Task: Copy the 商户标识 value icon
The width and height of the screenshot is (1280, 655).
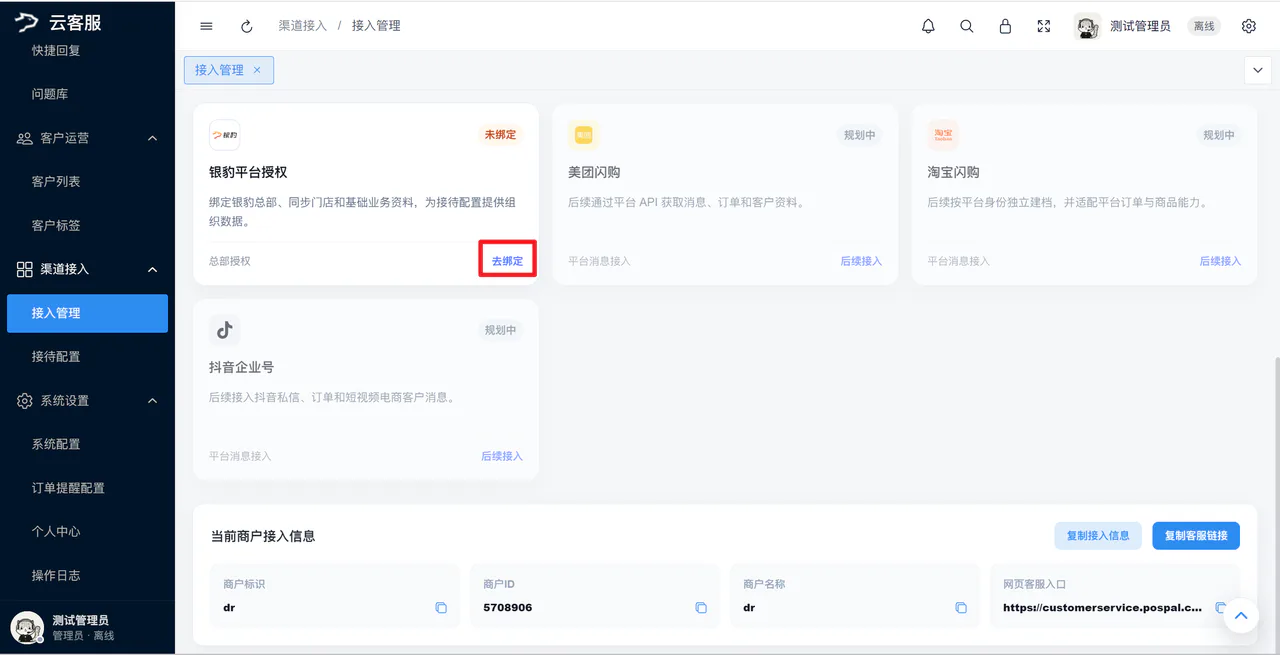Action: click(x=441, y=608)
